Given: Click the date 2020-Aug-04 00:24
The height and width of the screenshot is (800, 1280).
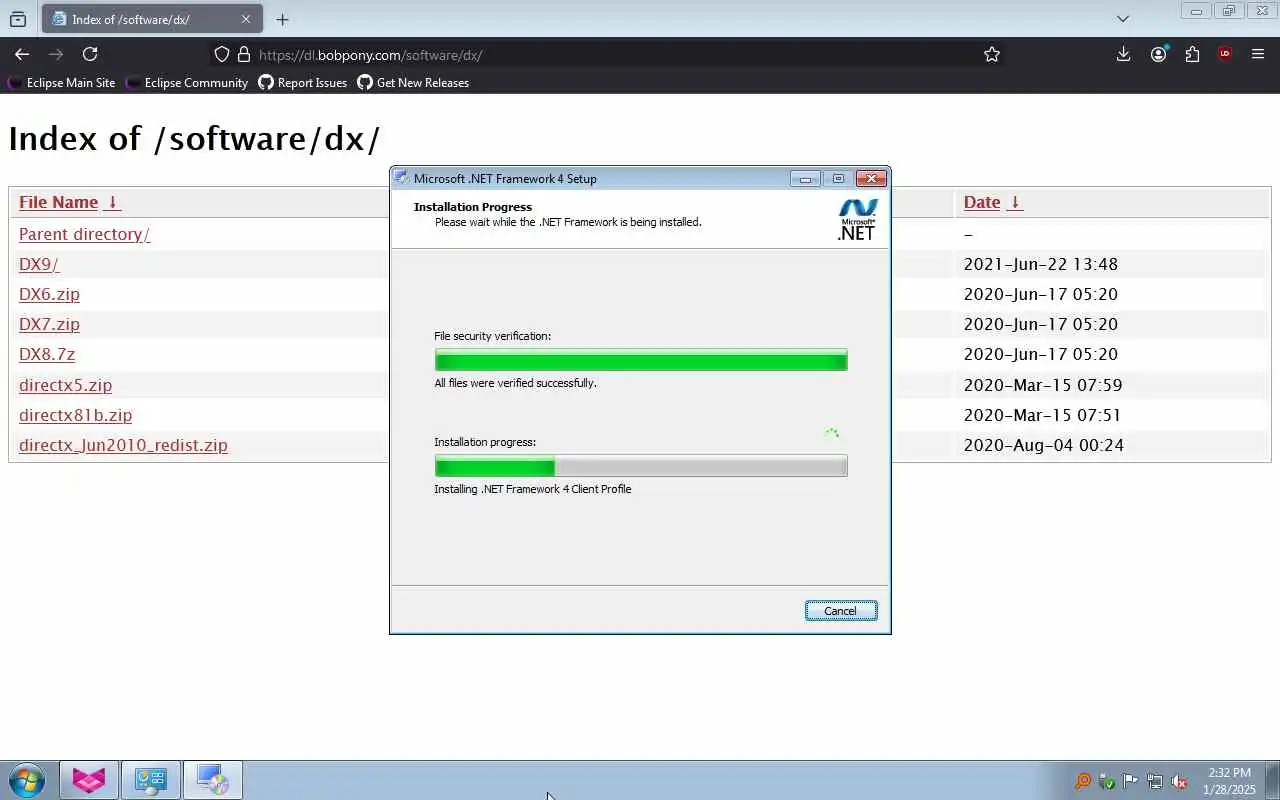Looking at the screenshot, I should pyautogui.click(x=1044, y=445).
